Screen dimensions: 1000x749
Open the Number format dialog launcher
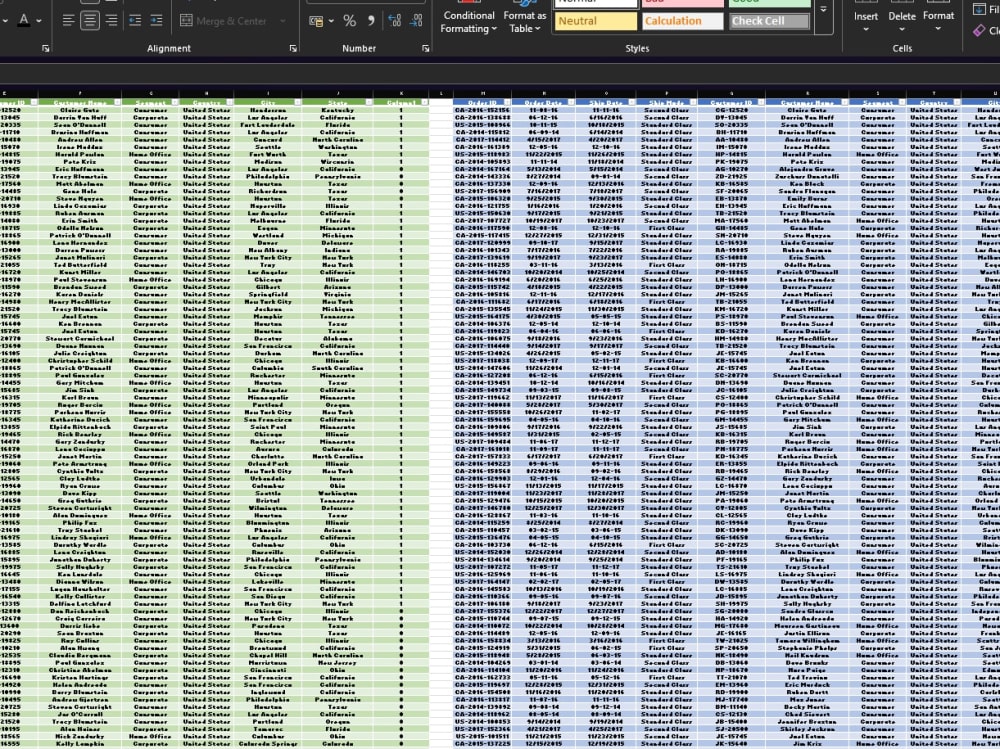[x=425, y=48]
